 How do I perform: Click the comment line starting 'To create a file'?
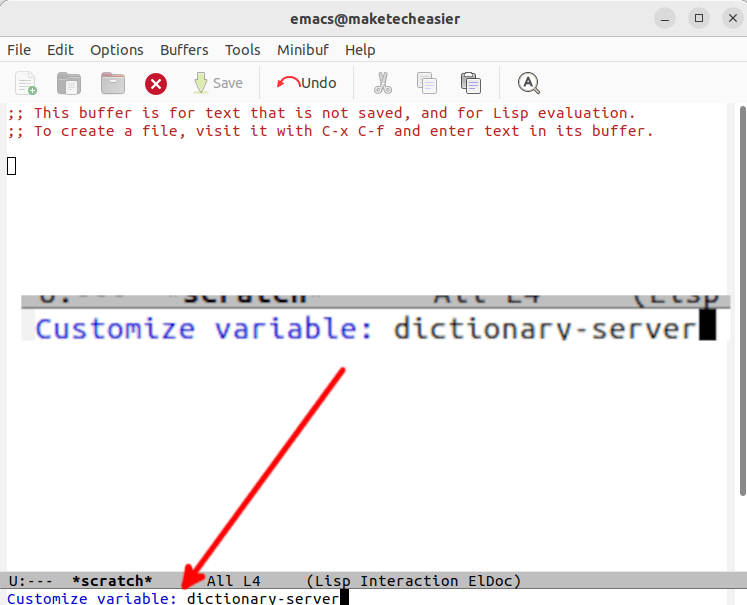point(330,131)
